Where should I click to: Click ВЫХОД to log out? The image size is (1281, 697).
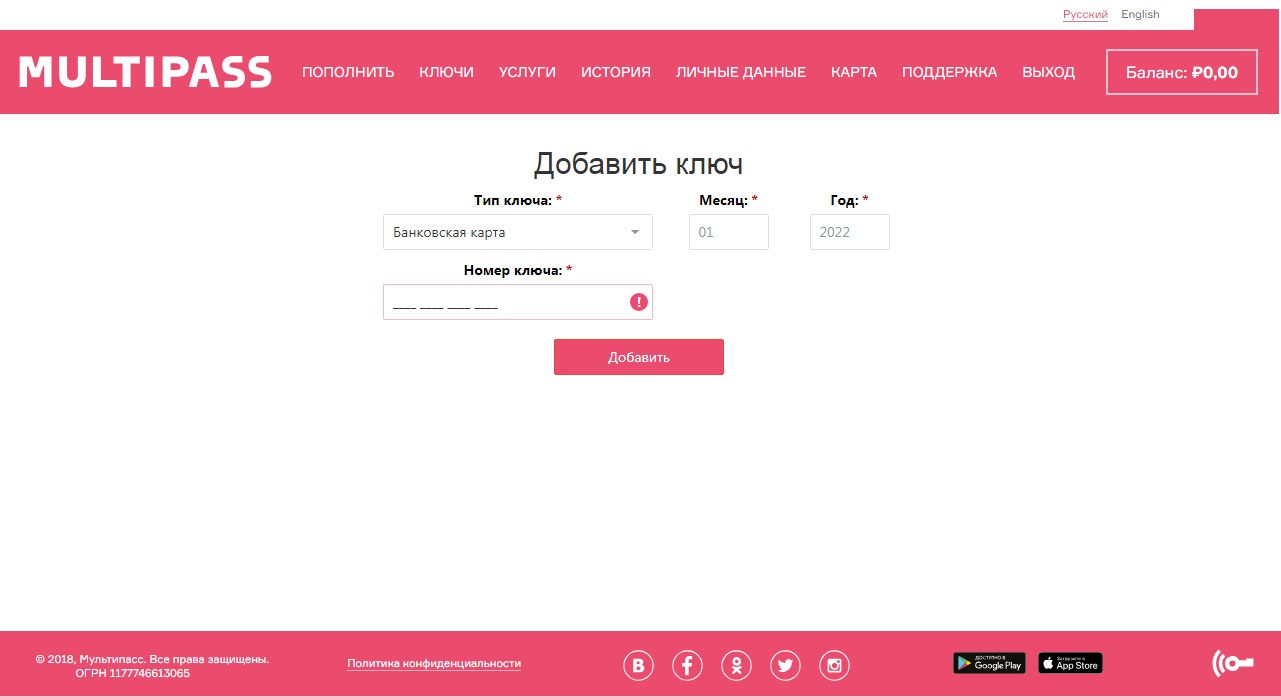click(1048, 72)
